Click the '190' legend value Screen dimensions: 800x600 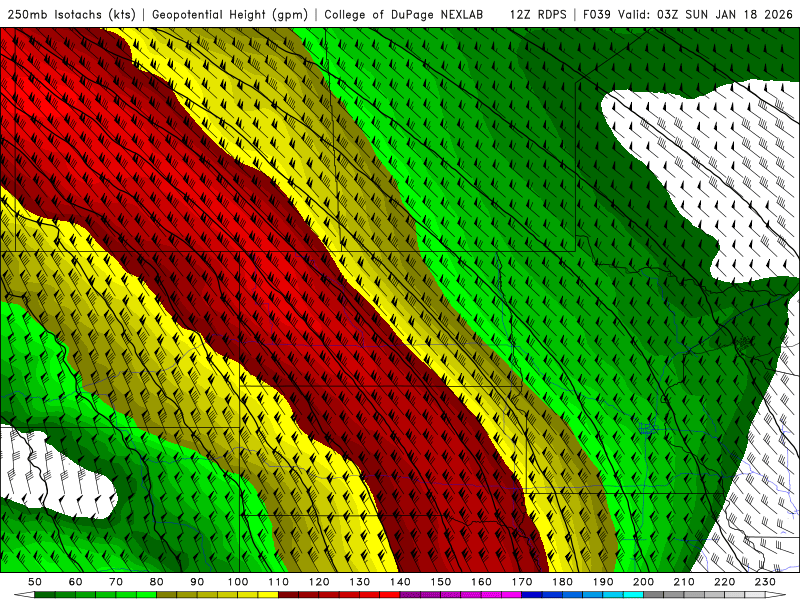(x=603, y=582)
